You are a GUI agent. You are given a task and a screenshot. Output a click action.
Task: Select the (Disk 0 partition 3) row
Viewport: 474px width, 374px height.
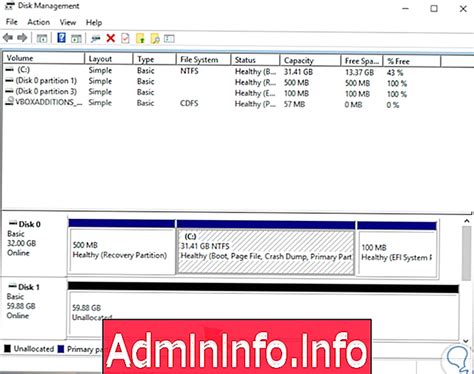tap(222, 93)
